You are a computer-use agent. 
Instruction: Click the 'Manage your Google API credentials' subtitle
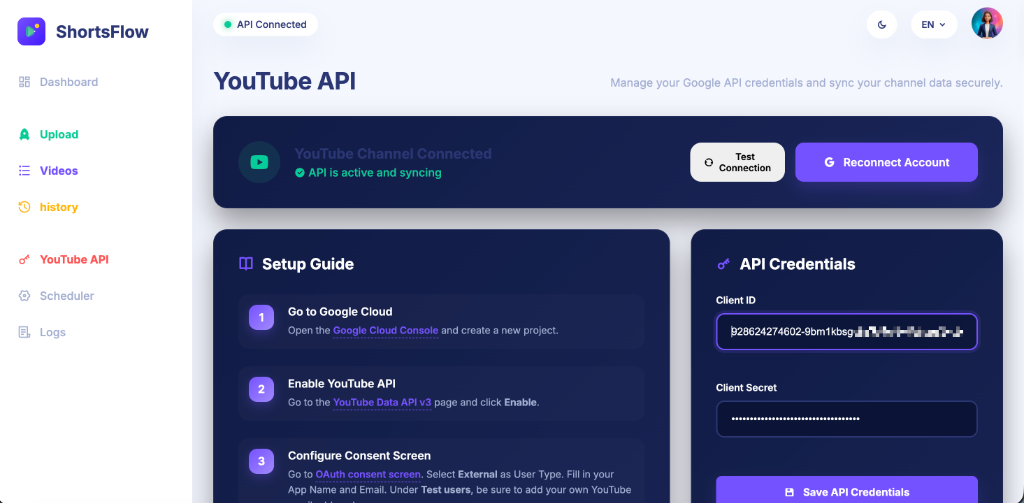pos(807,83)
